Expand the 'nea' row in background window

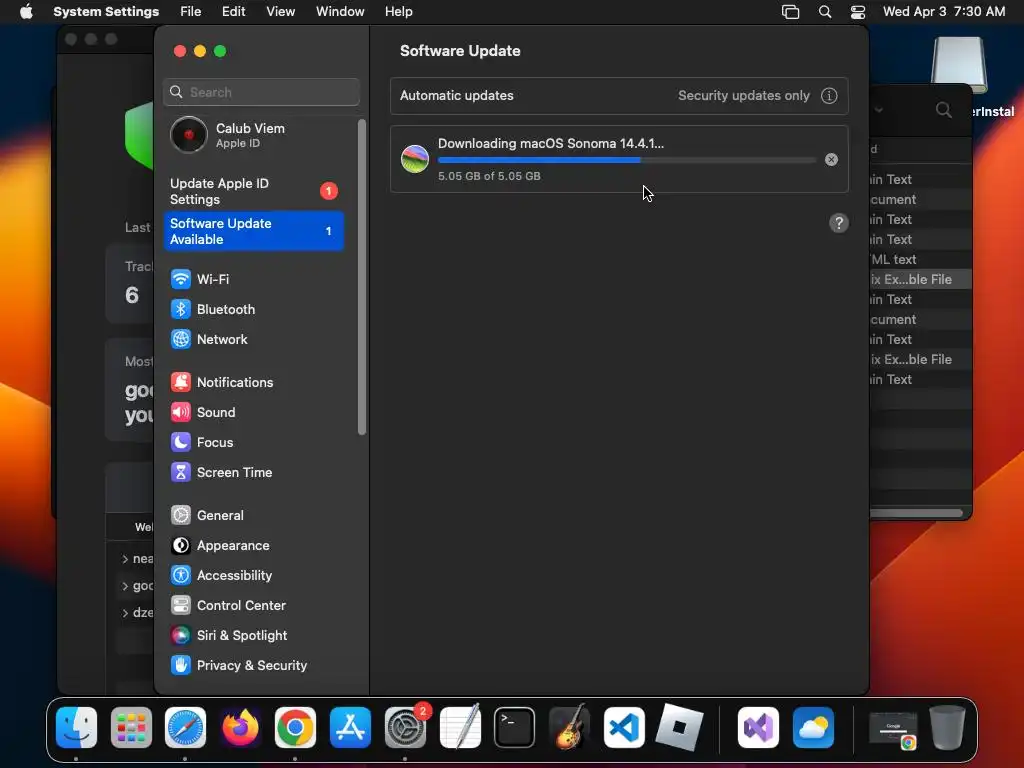(125, 559)
